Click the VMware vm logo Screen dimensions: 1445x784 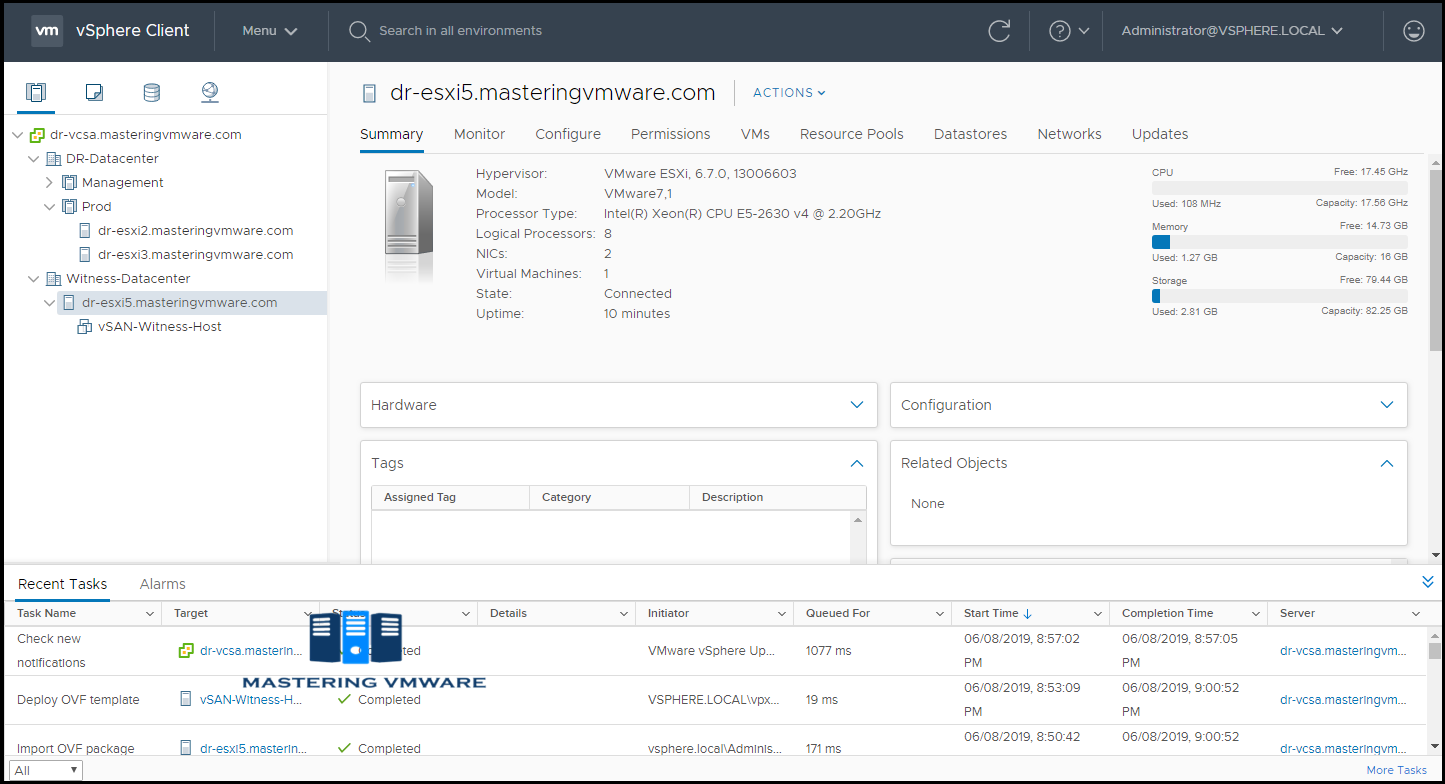(x=48, y=30)
